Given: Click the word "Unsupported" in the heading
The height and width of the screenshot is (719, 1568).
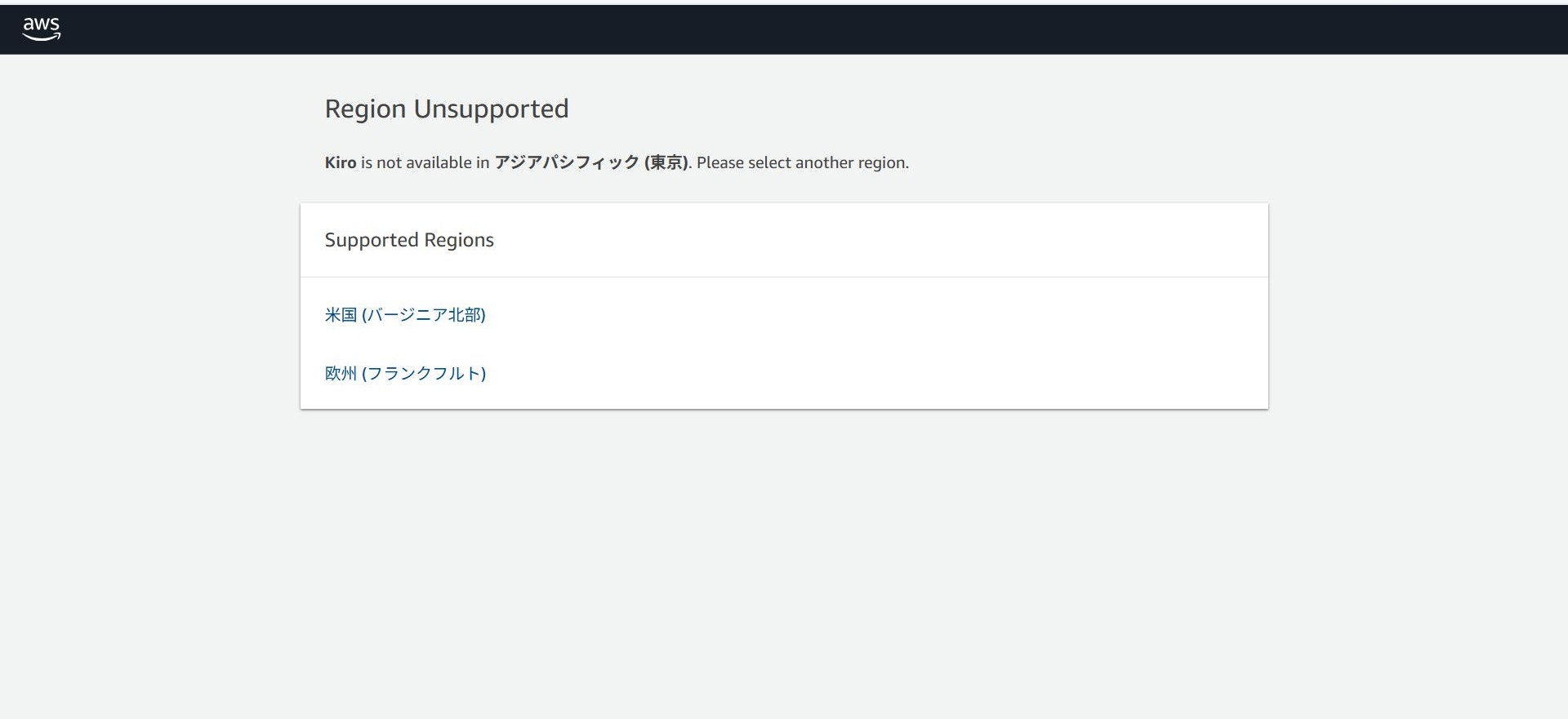Looking at the screenshot, I should pos(491,109).
